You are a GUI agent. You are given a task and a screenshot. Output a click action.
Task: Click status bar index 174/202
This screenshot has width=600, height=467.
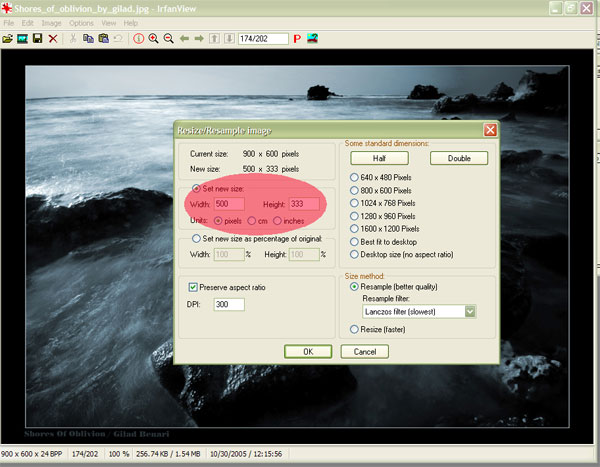click(85, 454)
